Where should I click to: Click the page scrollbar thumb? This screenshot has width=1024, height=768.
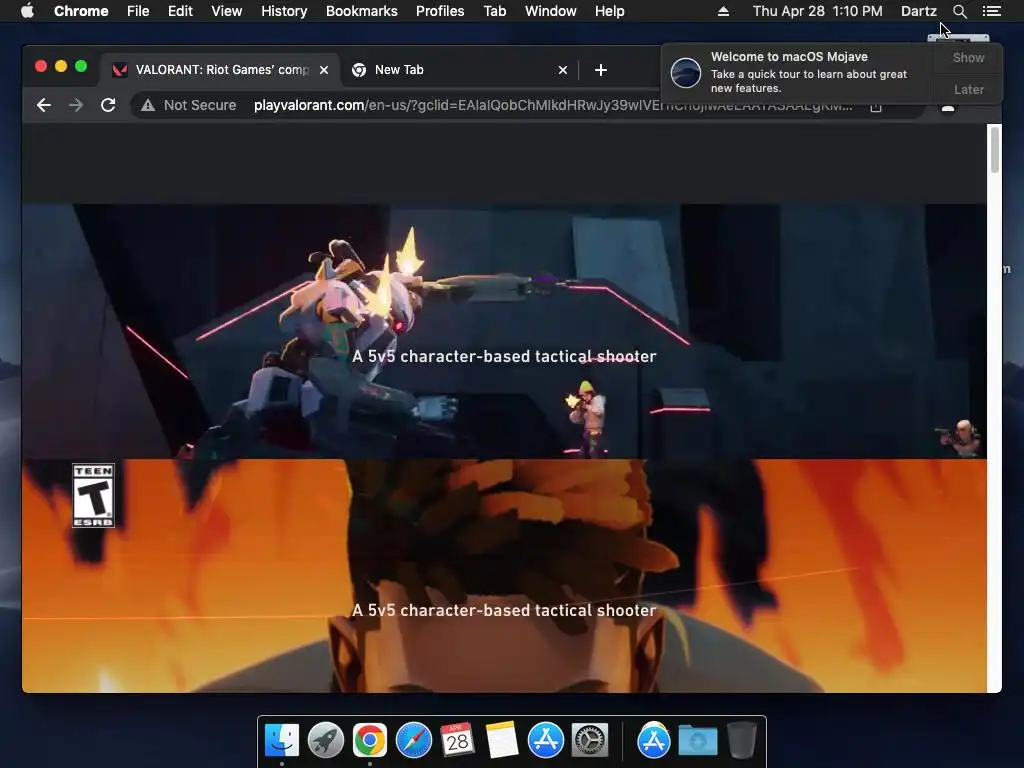point(995,150)
